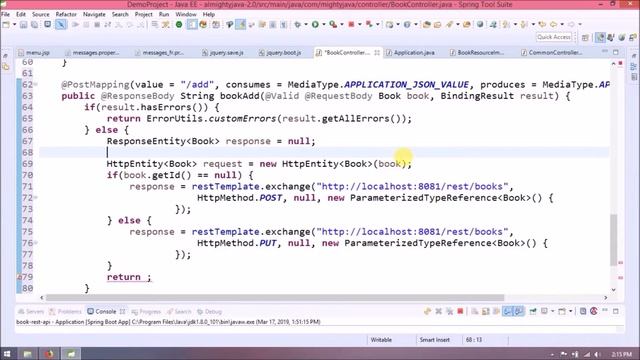Toggle Show Console on standard output change
This screenshot has height=360, width=640.
click(x=507, y=311)
